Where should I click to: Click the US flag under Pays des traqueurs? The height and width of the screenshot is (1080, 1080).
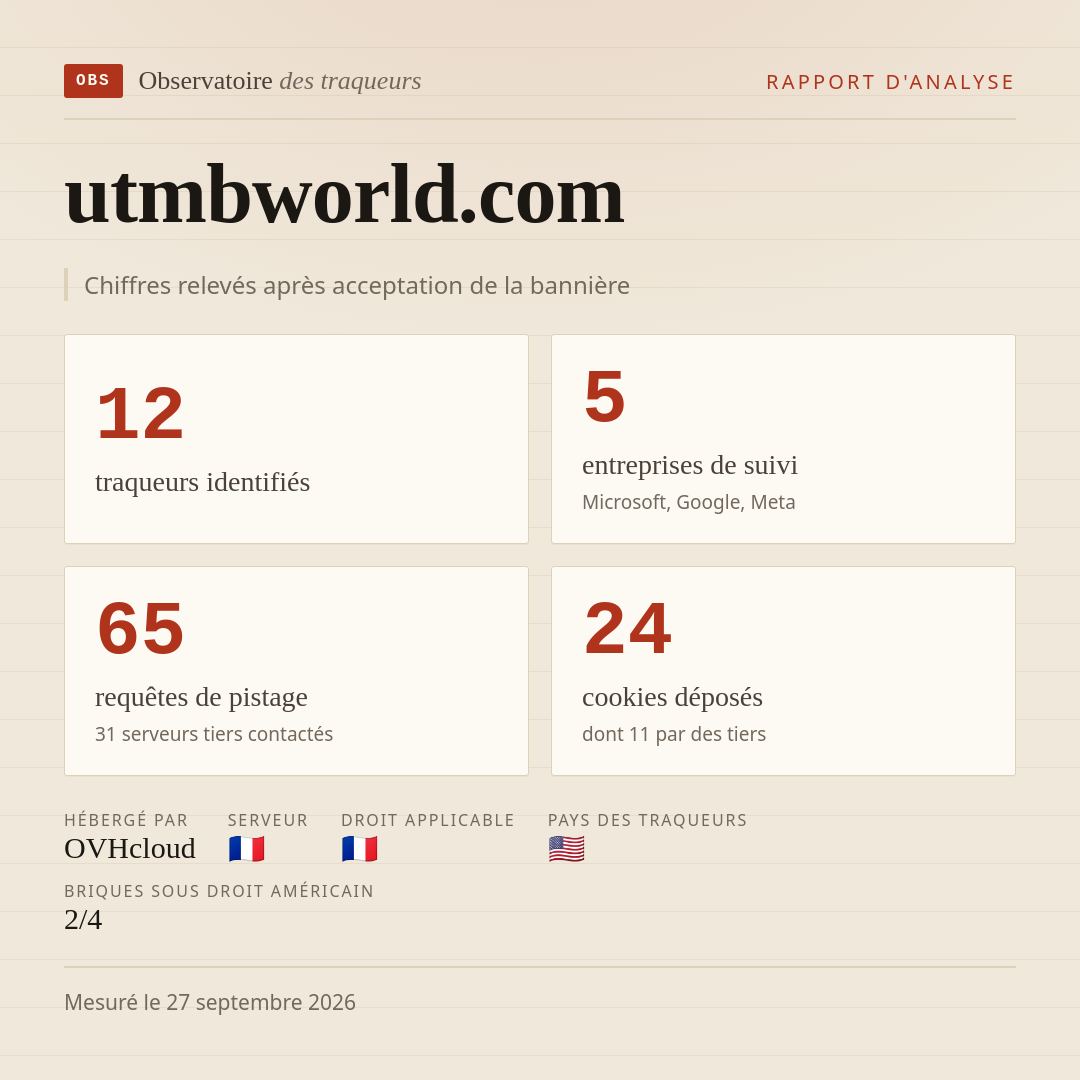click(566, 849)
